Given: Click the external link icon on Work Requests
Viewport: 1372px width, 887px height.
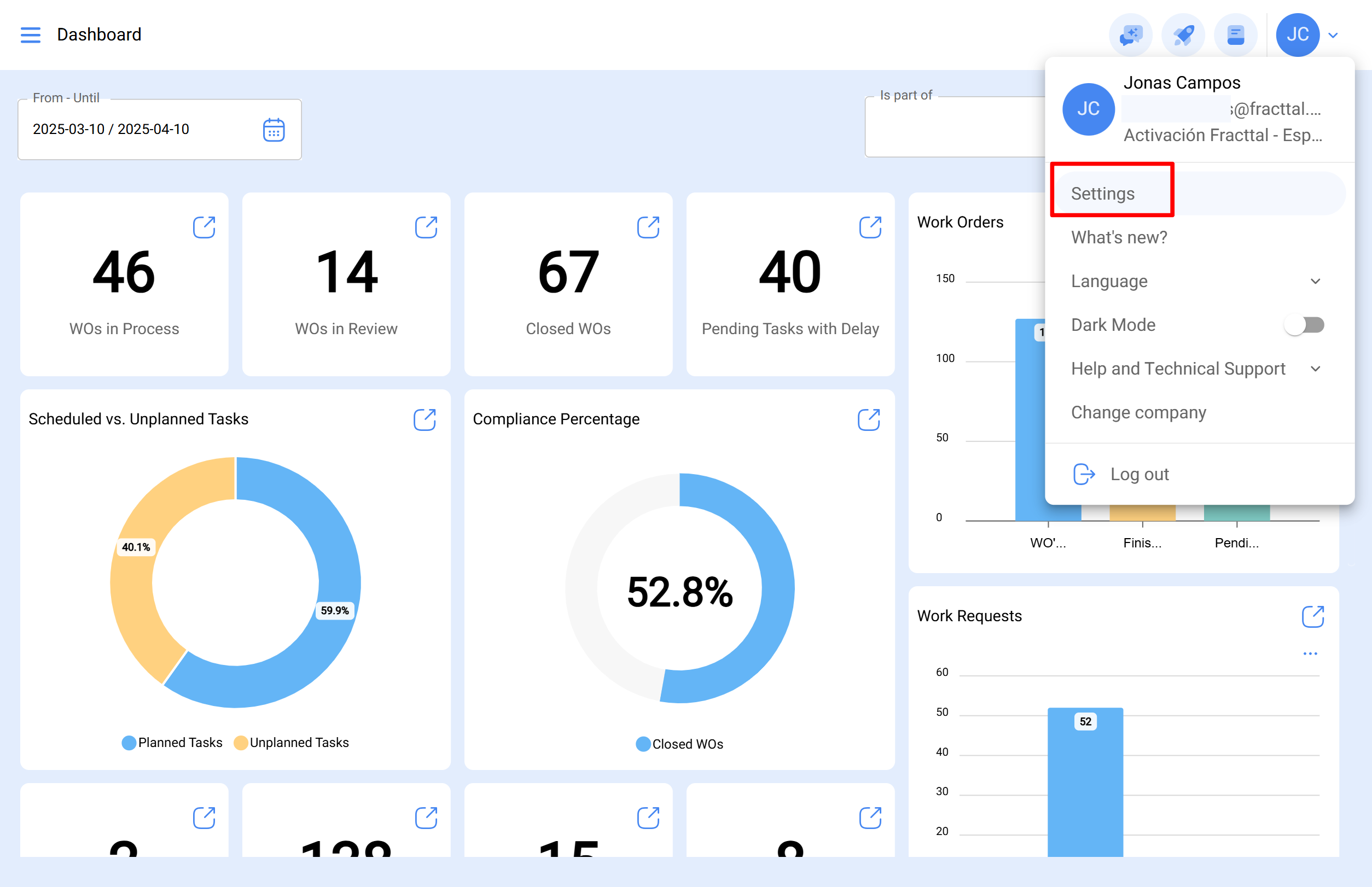Looking at the screenshot, I should pyautogui.click(x=1312, y=616).
